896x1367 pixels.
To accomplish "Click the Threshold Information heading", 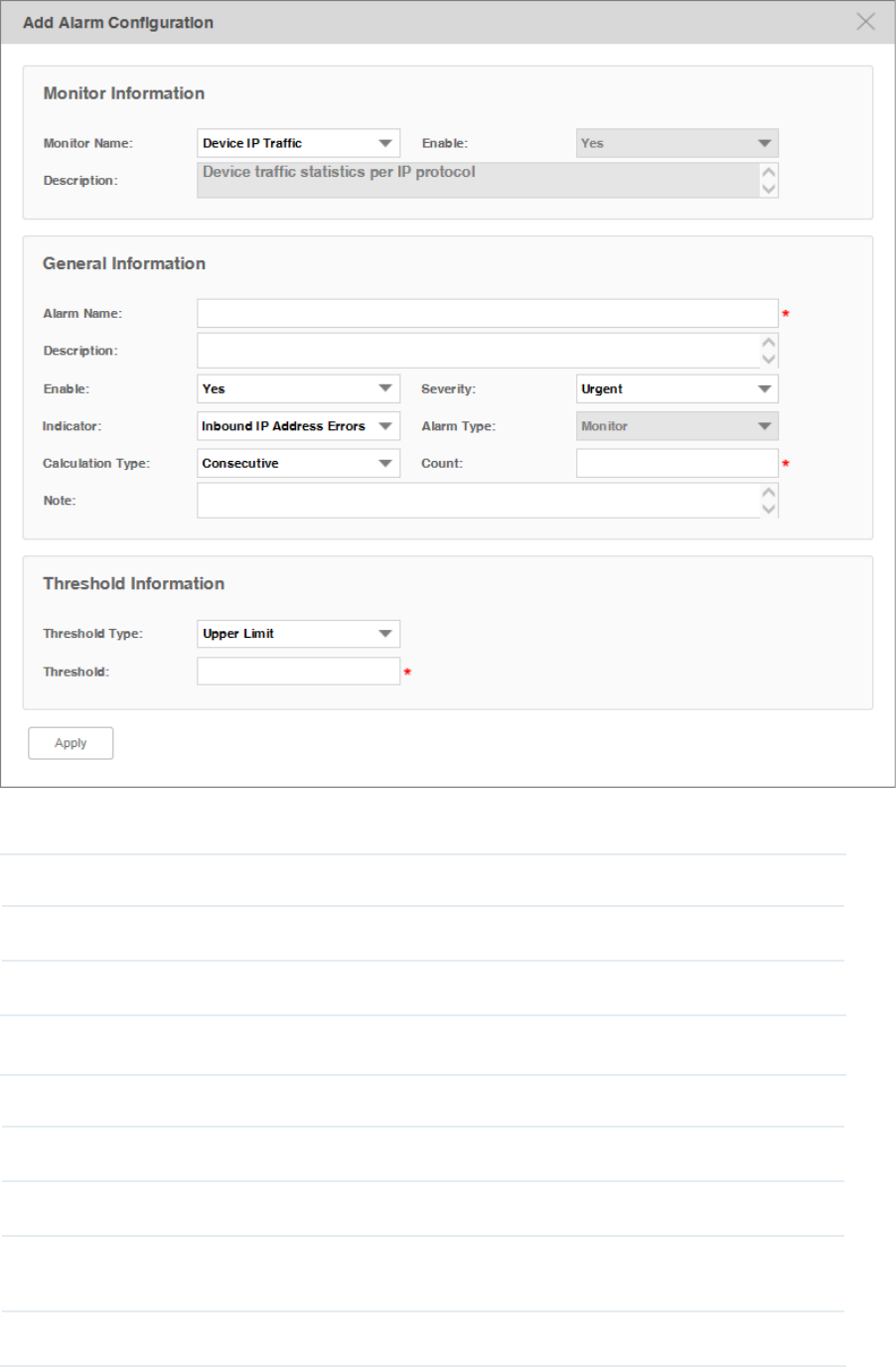I will click(133, 583).
